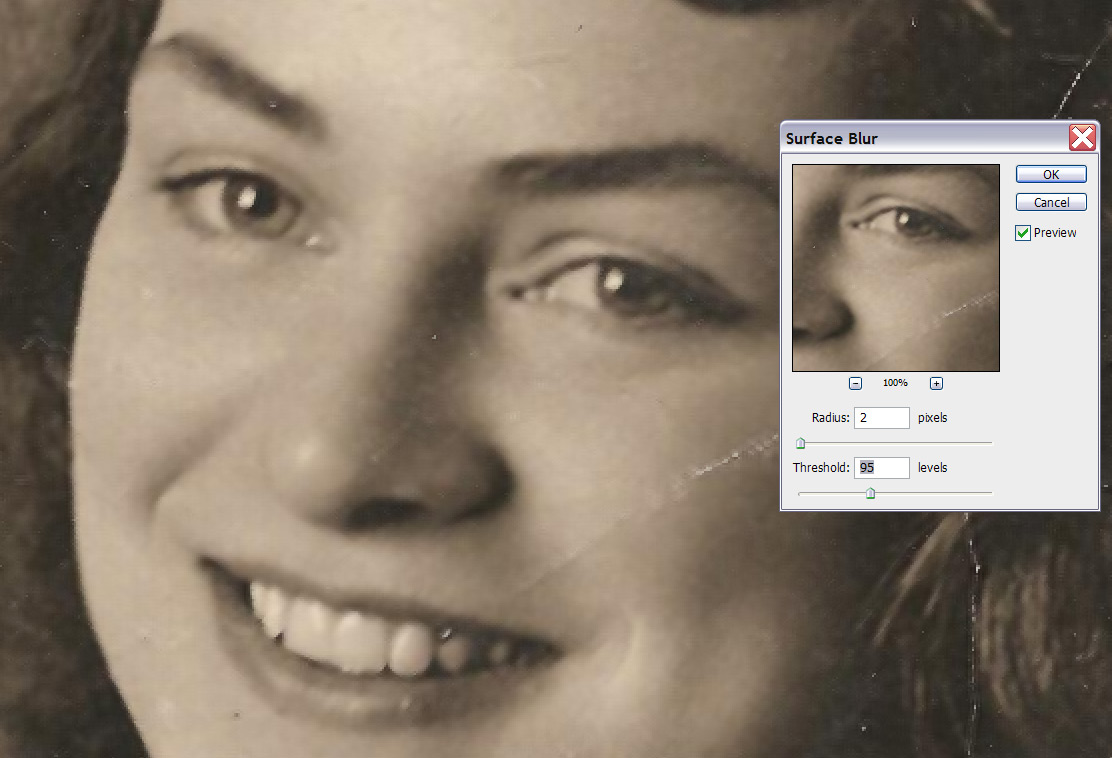The height and width of the screenshot is (758, 1112).
Task: Zoom out the filter preview with minus
Action: (856, 383)
